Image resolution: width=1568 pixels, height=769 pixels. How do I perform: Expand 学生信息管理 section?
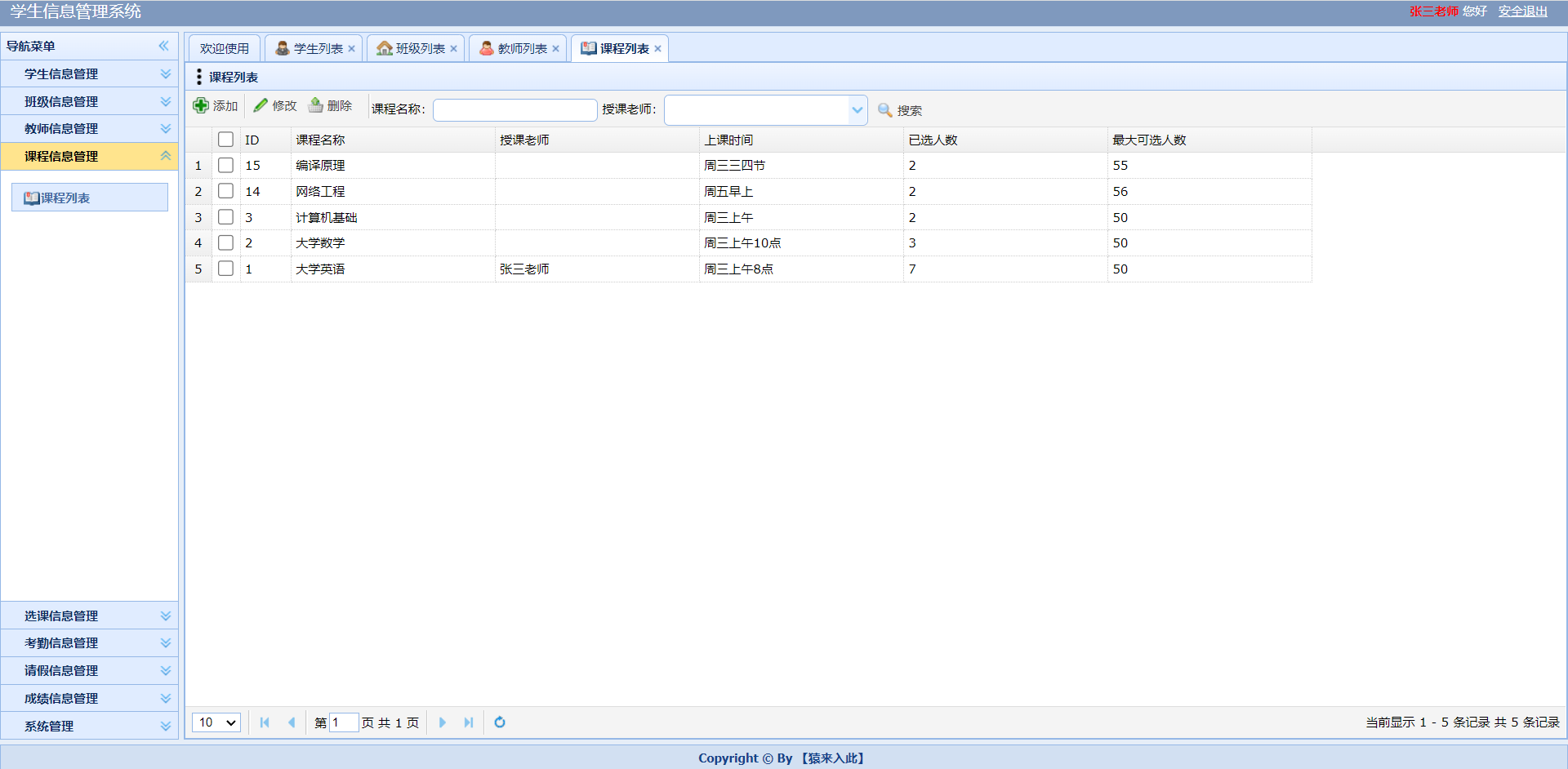point(166,73)
